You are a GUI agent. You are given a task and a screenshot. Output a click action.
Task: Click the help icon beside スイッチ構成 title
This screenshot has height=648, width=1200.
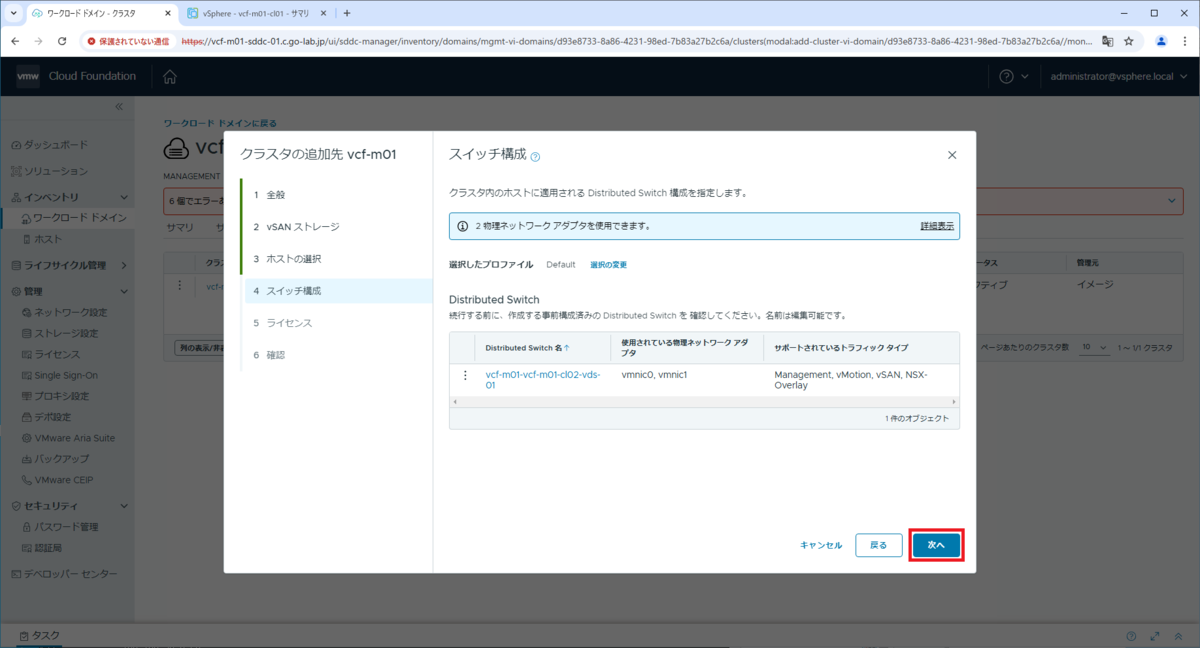point(535,157)
